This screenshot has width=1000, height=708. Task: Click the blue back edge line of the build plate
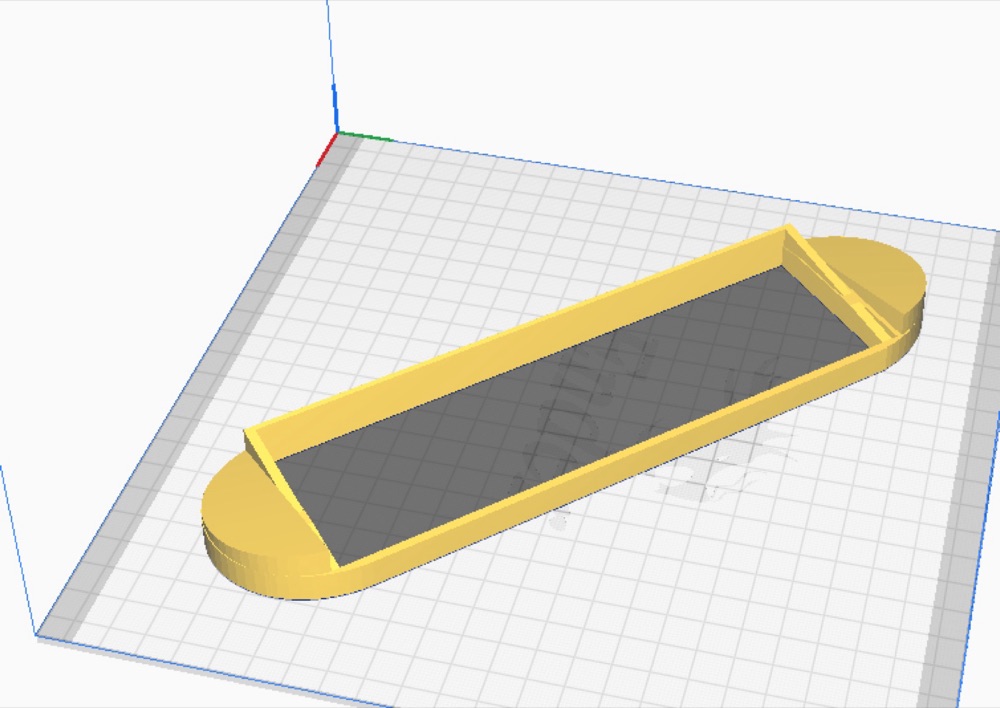(x=670, y=181)
